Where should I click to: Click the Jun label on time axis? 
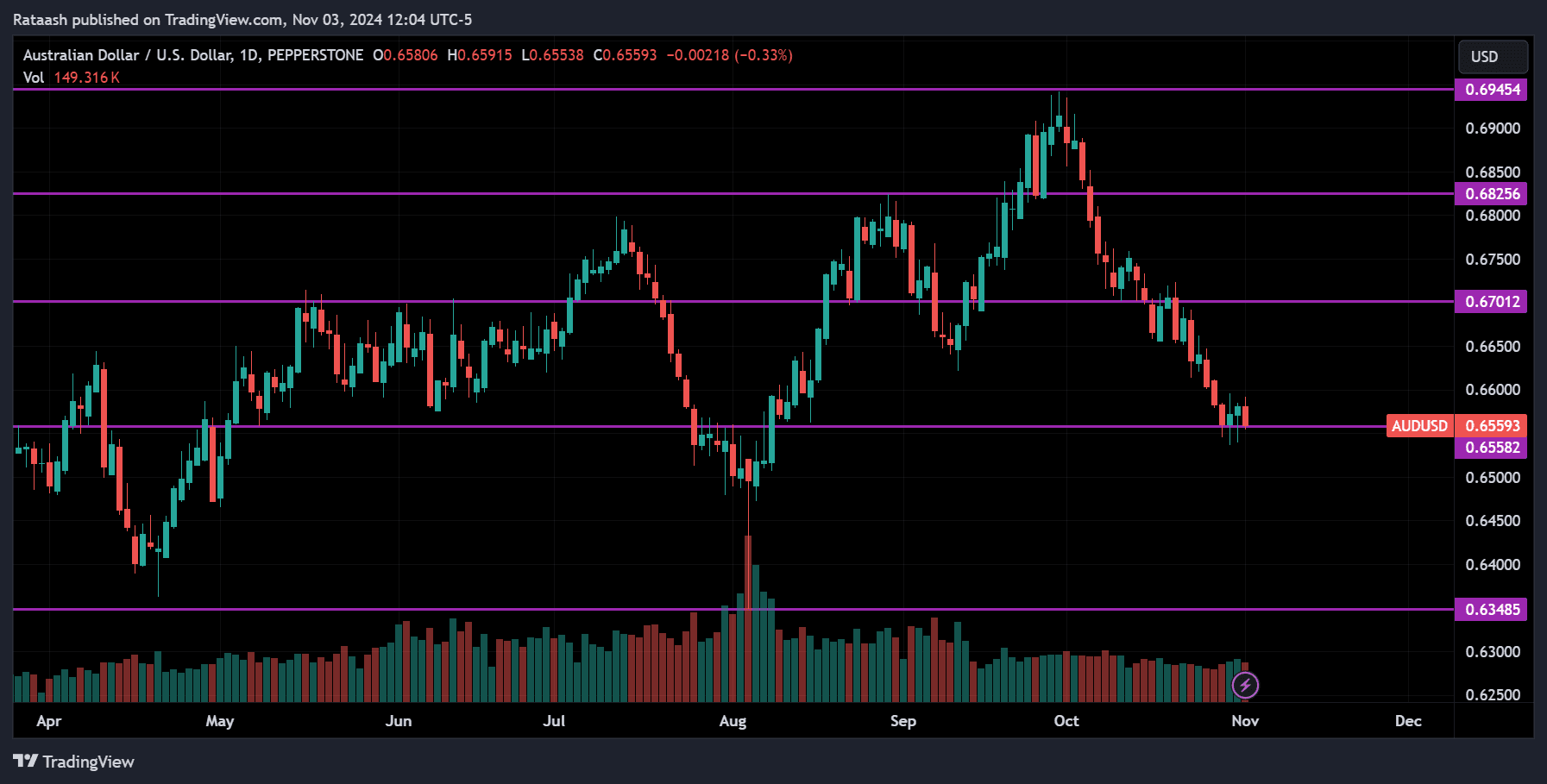[399, 721]
